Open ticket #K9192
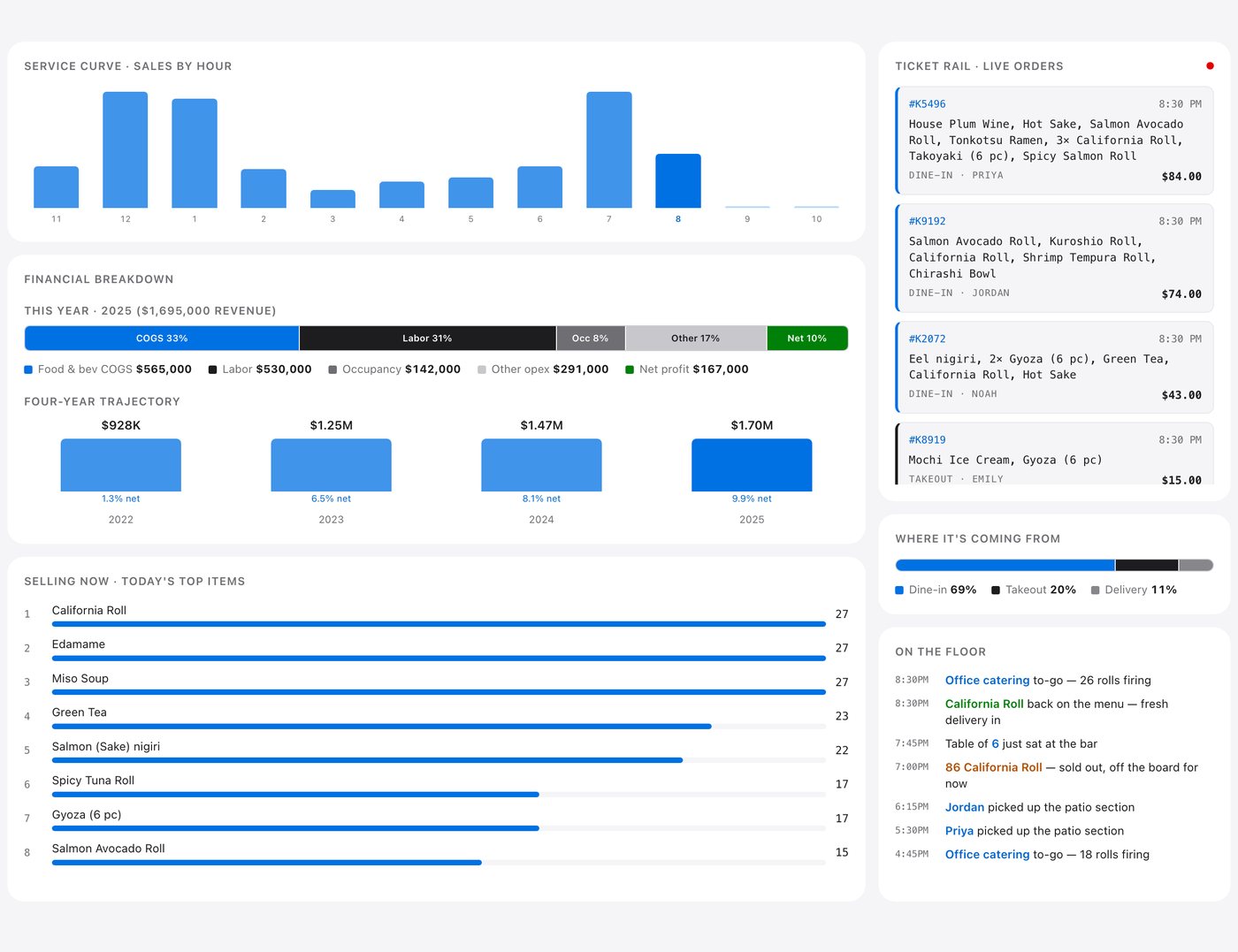This screenshot has width=1238, height=952. click(1054, 258)
